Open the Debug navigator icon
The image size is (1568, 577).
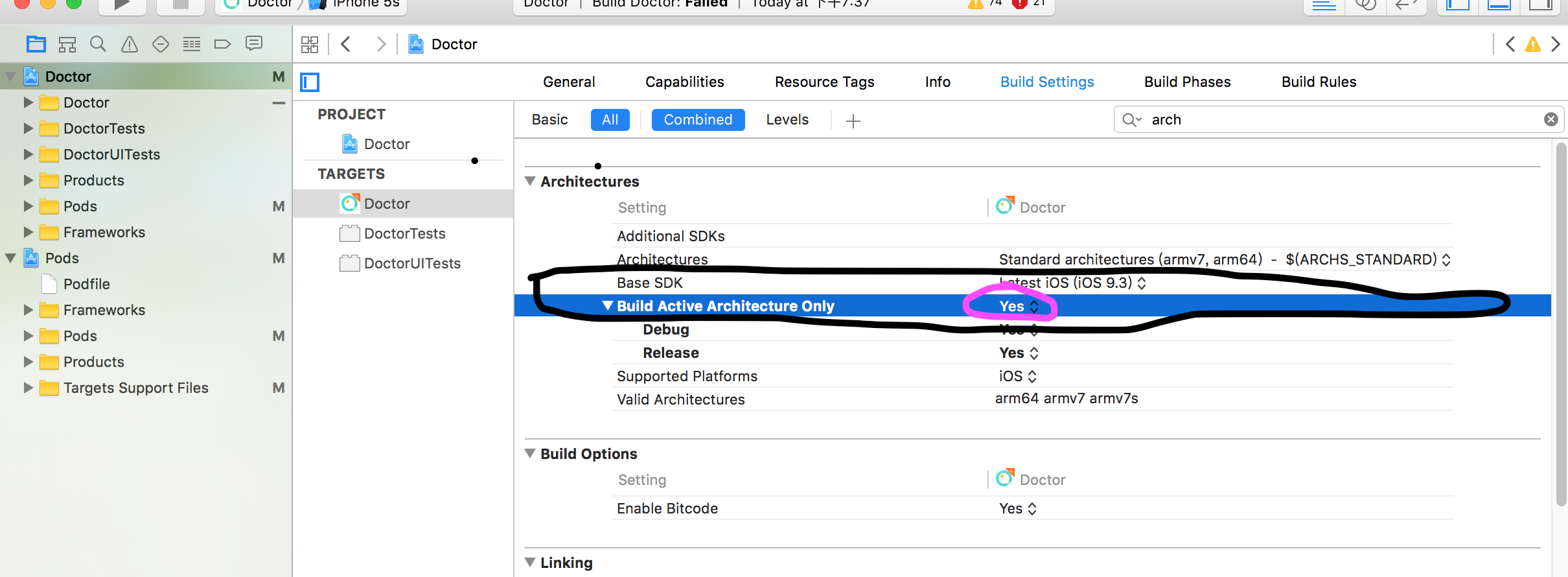192,44
